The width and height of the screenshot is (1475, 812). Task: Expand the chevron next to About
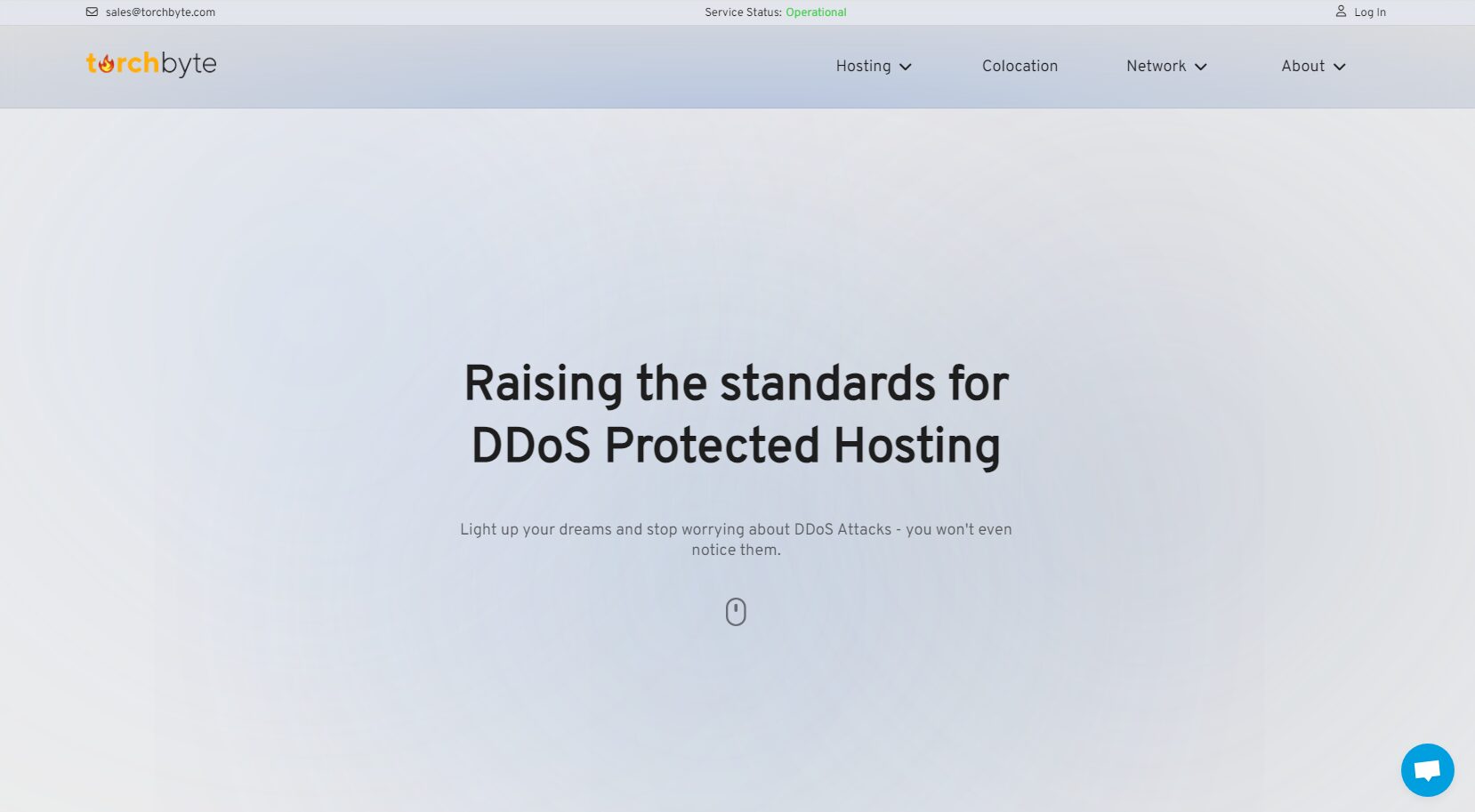1340,67
